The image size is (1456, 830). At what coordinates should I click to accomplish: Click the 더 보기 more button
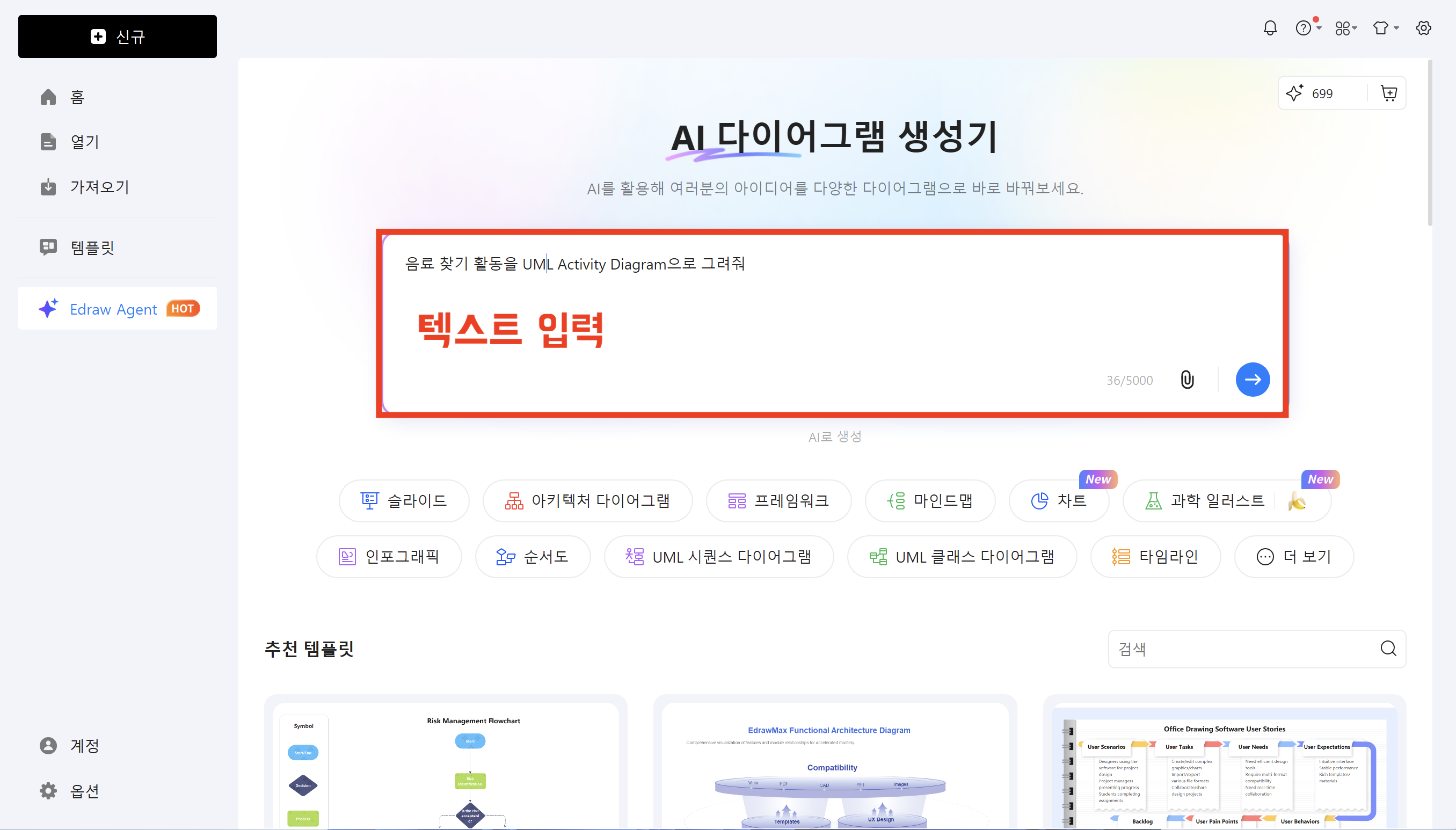tap(1293, 556)
